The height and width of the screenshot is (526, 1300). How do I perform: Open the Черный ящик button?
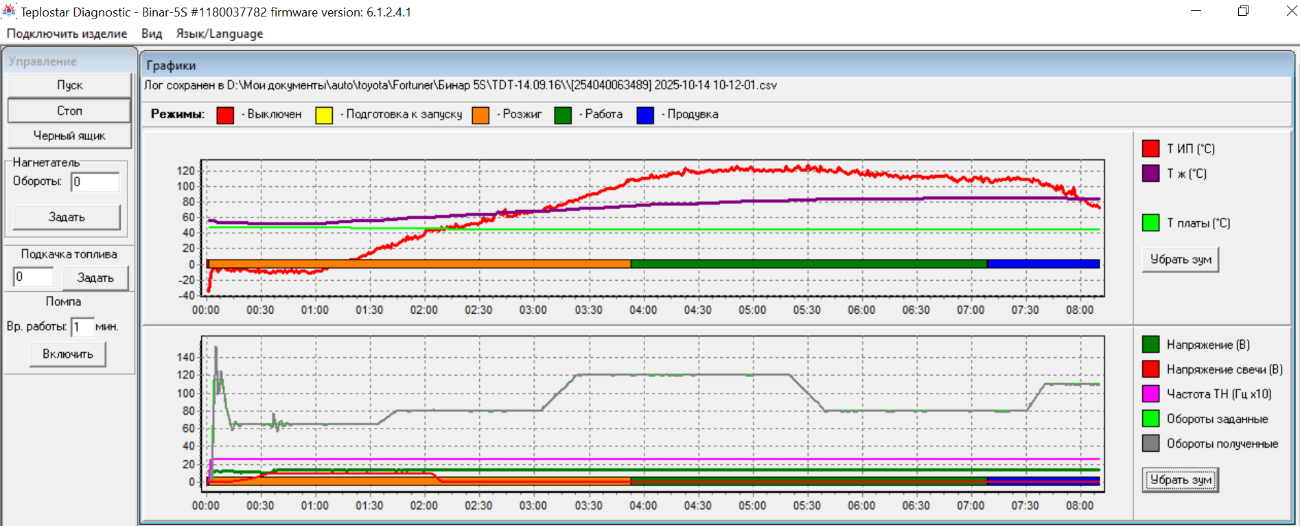point(70,135)
